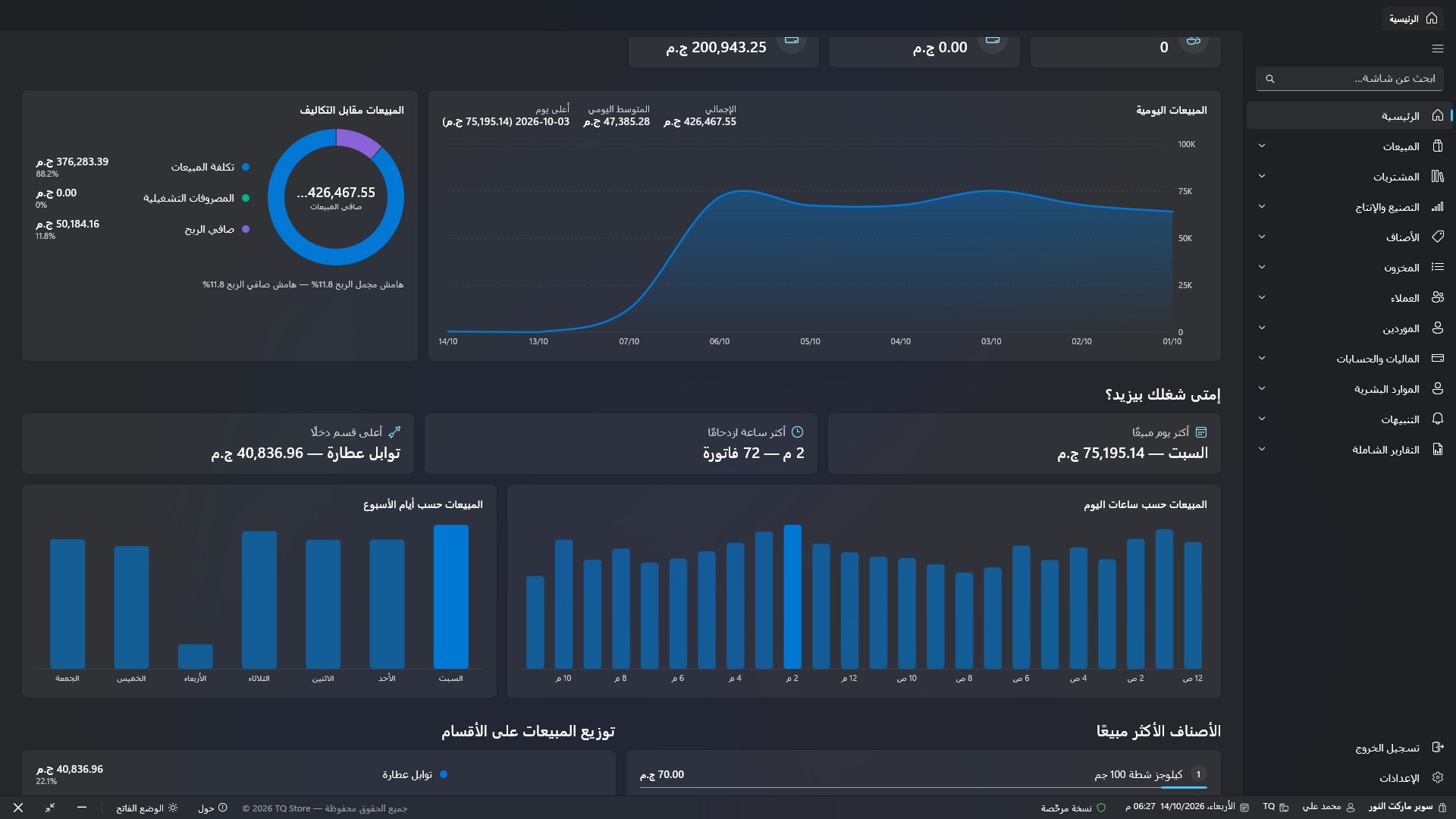Expand the المشتريات chevron

coord(1262,176)
